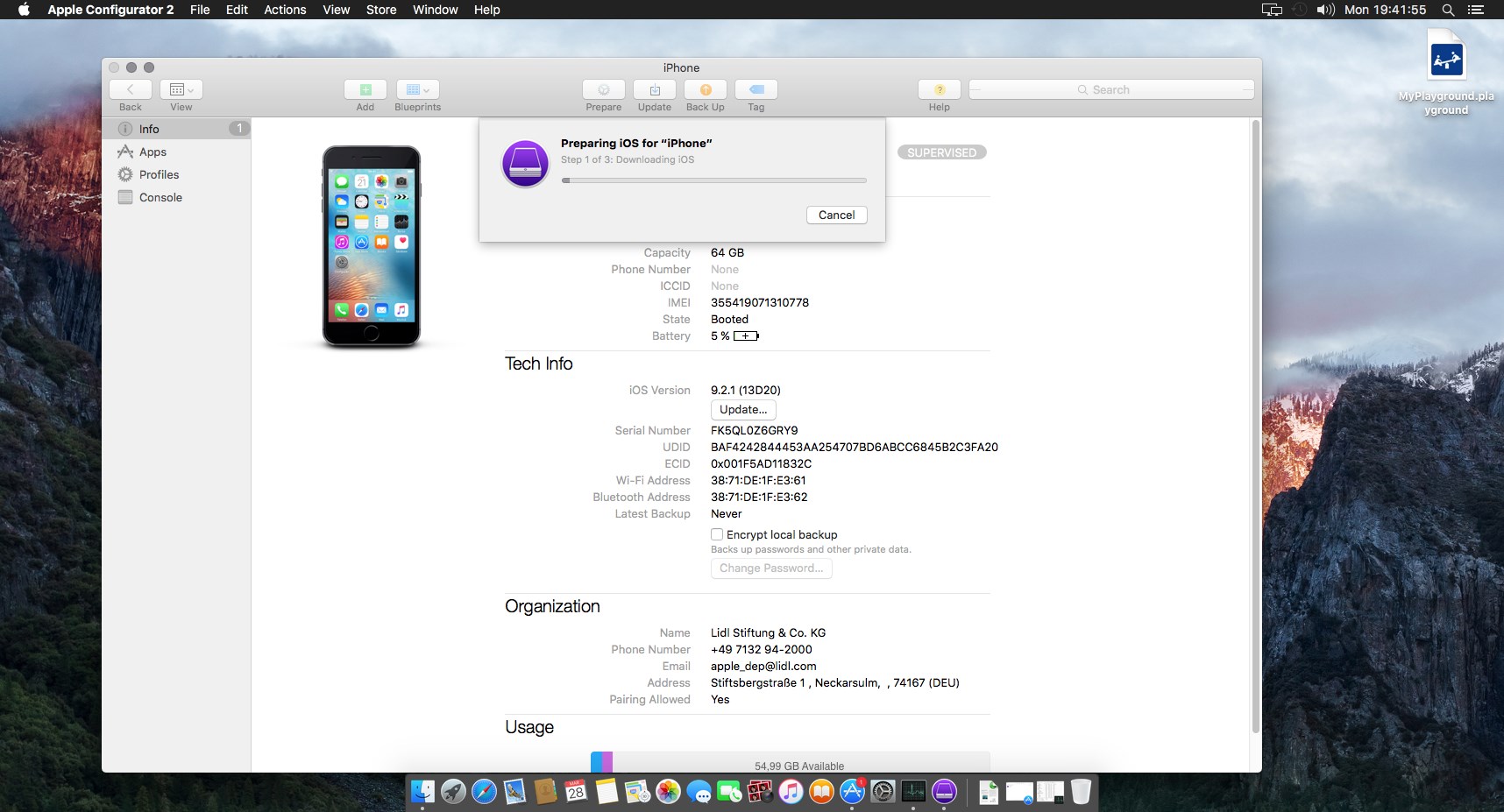
Task: Open System Preferences from the Dock
Action: [x=883, y=792]
